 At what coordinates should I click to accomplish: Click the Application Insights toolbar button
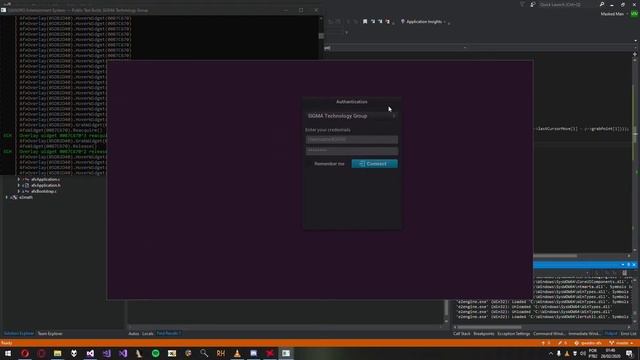423,22
